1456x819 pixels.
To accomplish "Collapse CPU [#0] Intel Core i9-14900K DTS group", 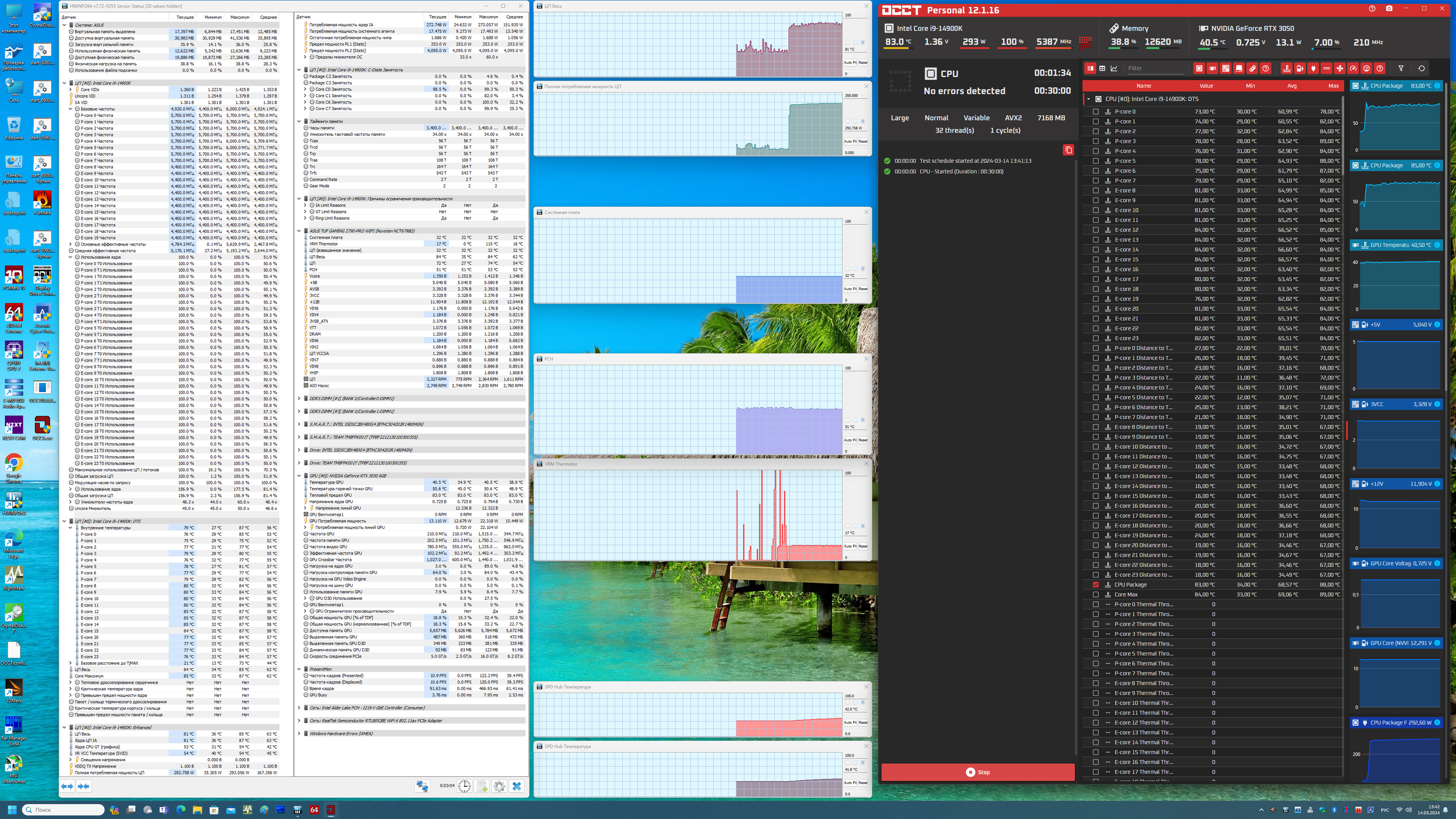I will pyautogui.click(x=1088, y=99).
